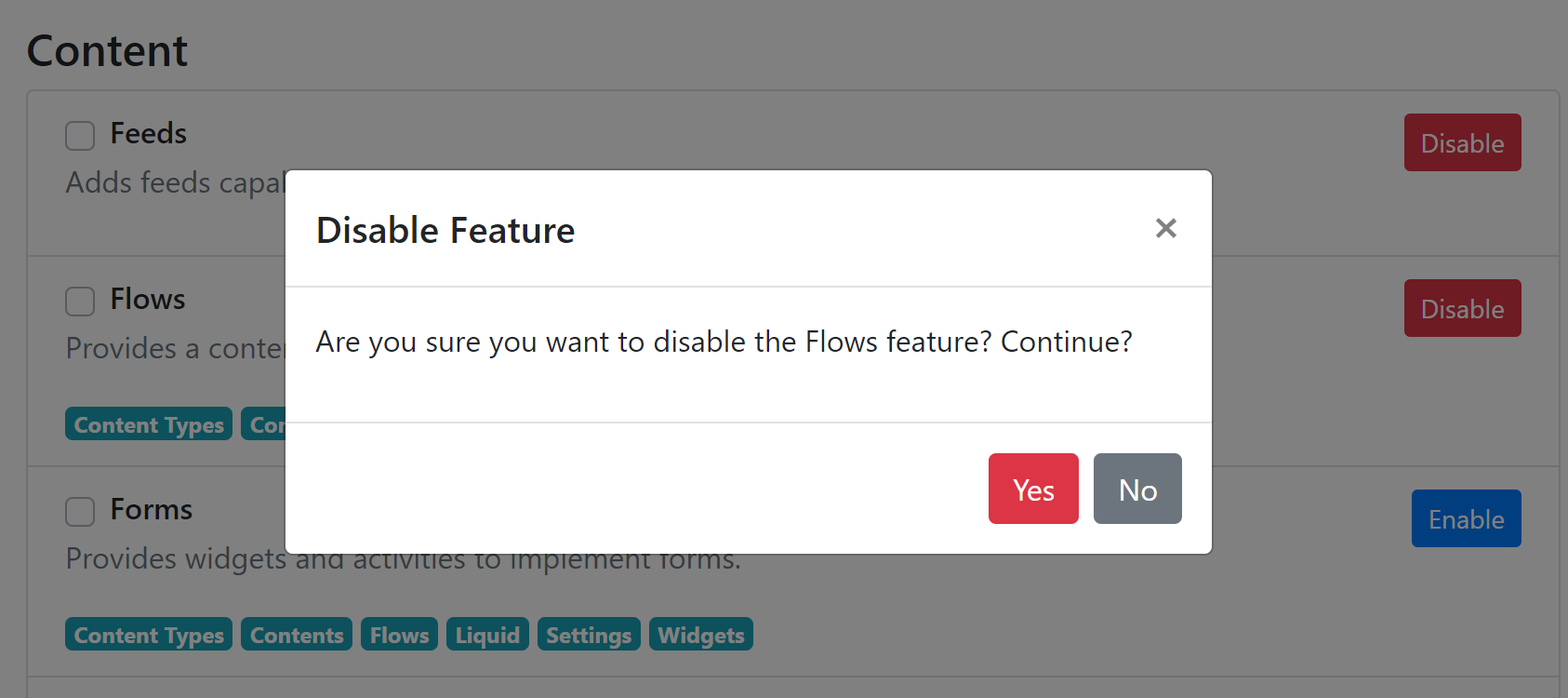Cancel the dialog by clicking No
This screenshot has height=698, width=1568.
pos(1136,489)
